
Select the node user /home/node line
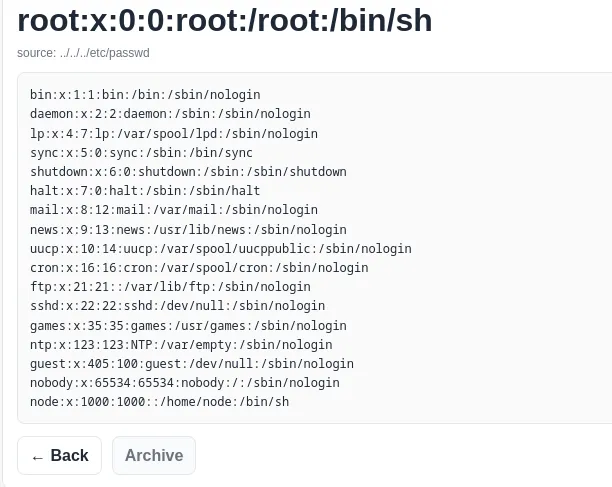click(159, 402)
